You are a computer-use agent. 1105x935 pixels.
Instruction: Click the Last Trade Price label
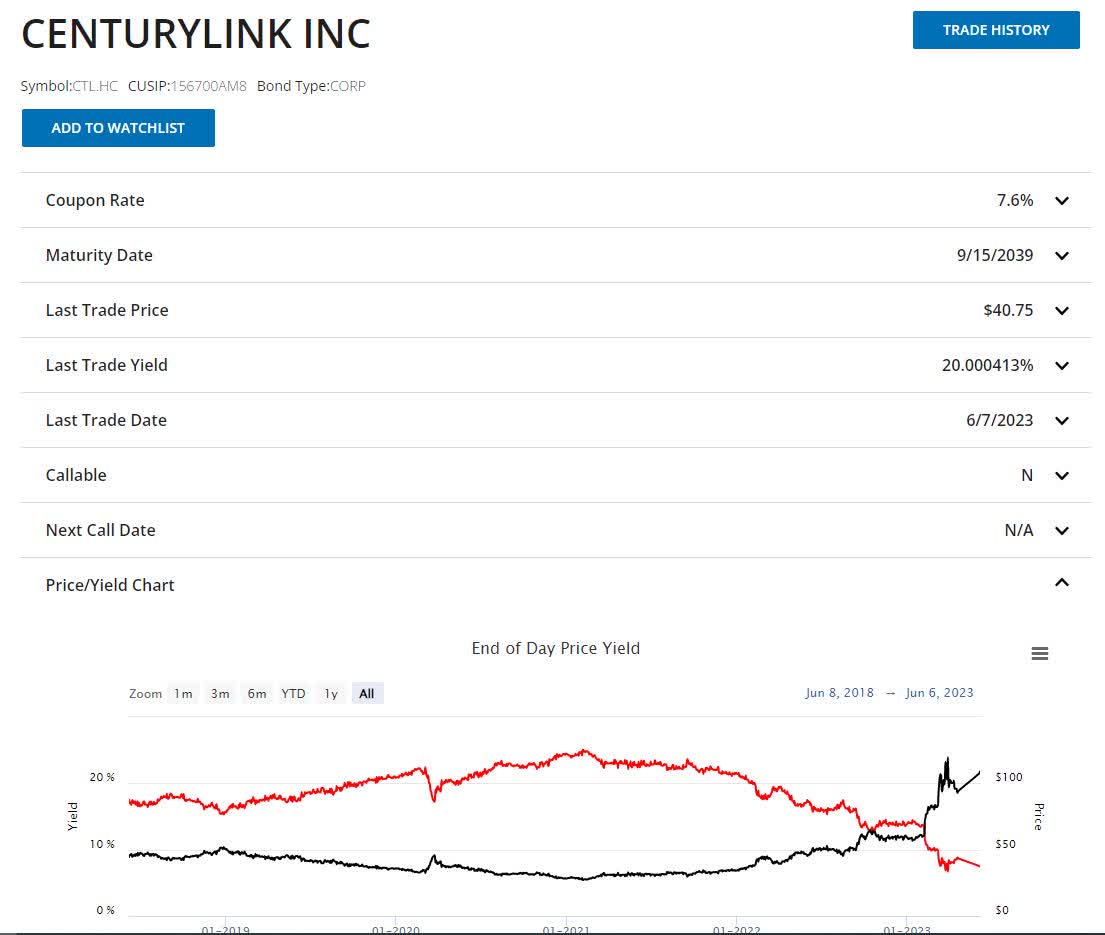point(107,310)
